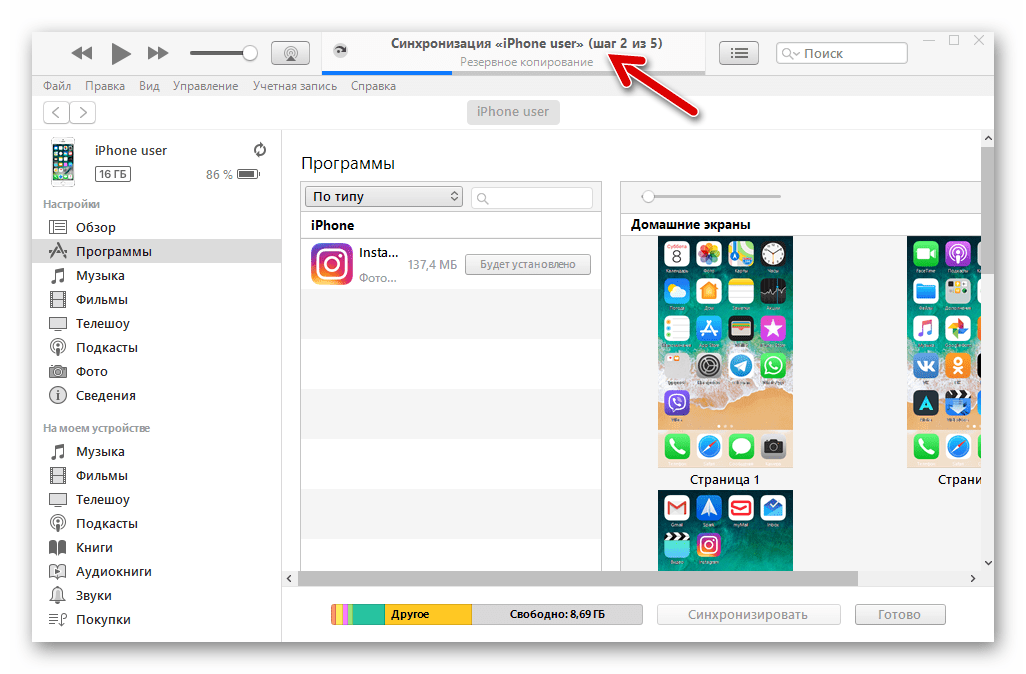Open the Управление menu
Screen dimensions: 1026x674
pos(205,86)
